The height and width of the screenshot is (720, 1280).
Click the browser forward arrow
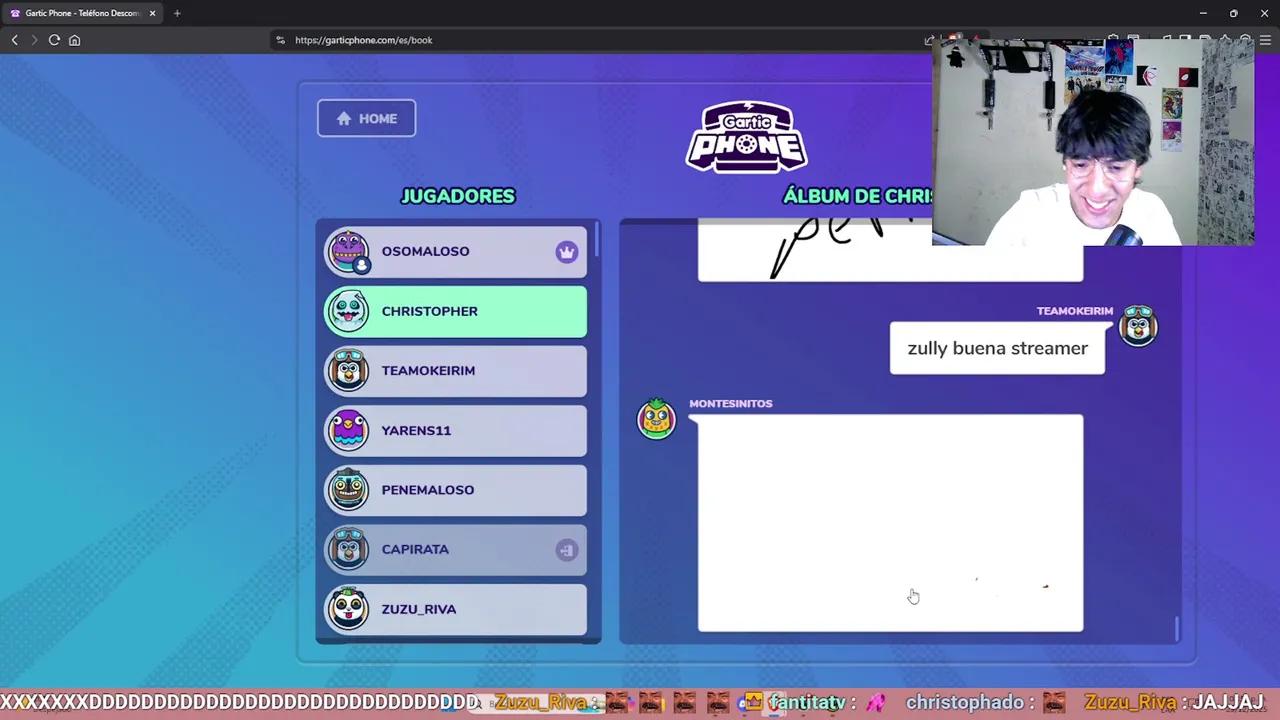(34, 40)
